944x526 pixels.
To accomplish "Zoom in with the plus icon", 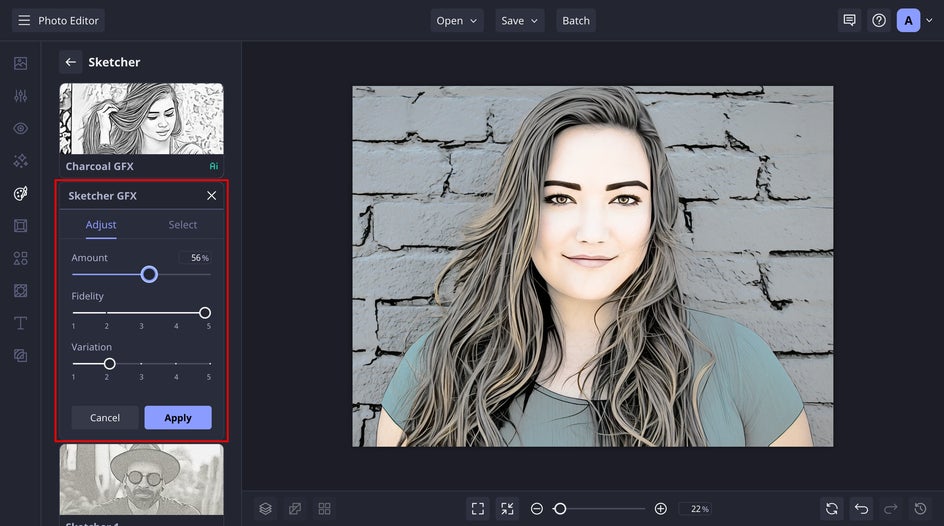I will tap(660, 509).
